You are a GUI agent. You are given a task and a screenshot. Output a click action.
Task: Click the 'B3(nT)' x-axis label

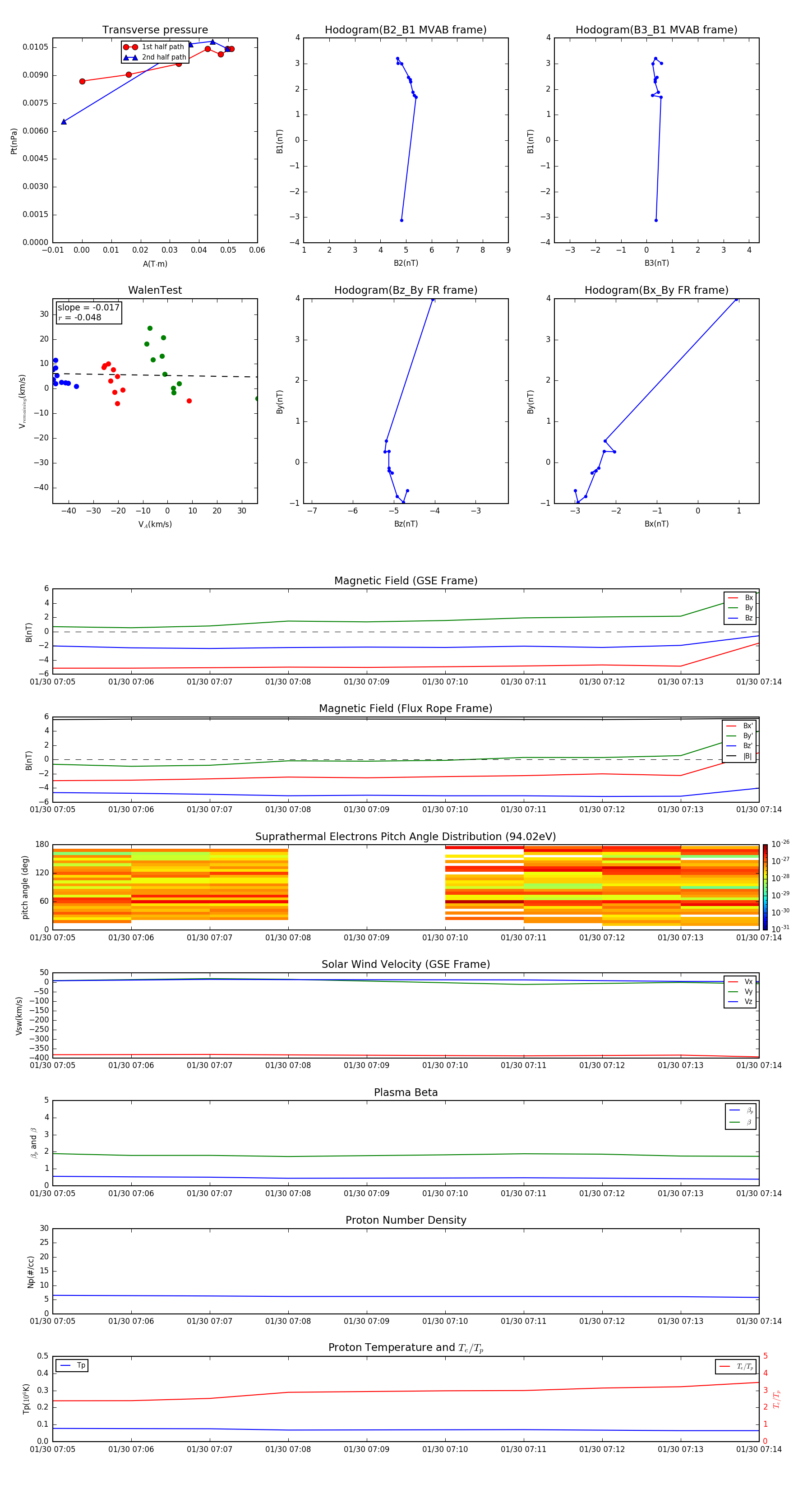[x=656, y=263]
